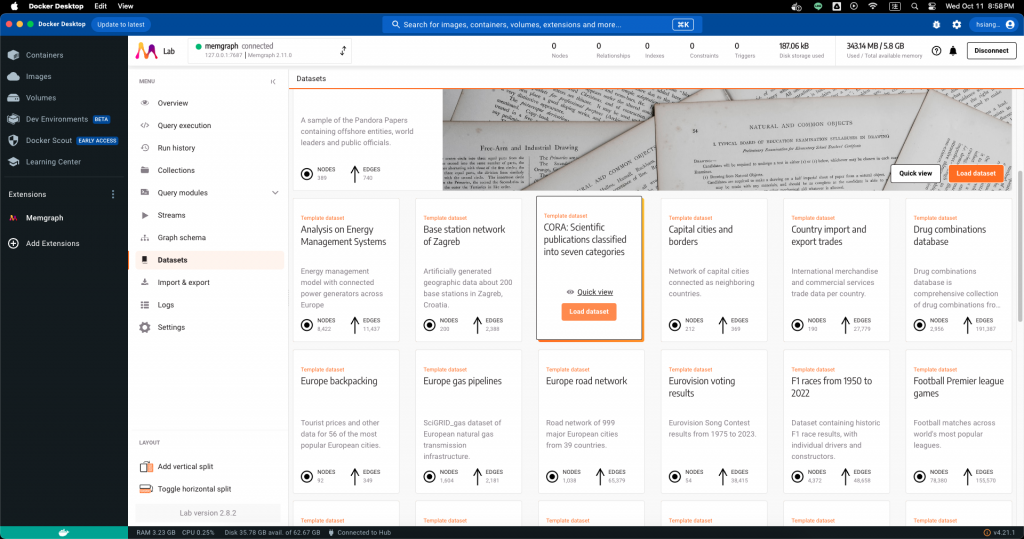
Task: Click the Overview eye icon
Action: pyautogui.click(x=145, y=103)
